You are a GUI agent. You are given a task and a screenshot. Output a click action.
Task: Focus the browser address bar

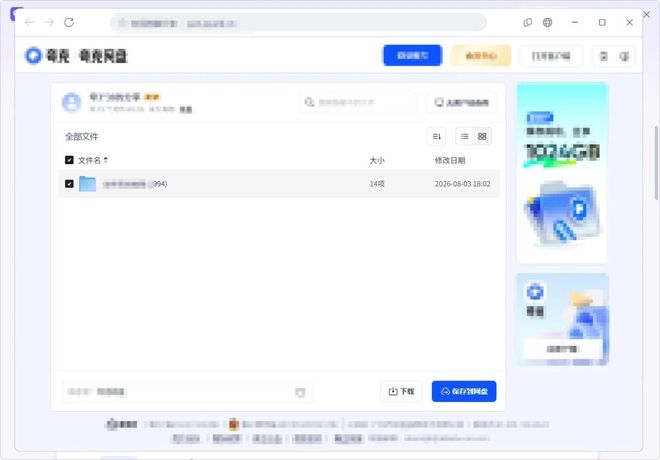click(x=298, y=22)
